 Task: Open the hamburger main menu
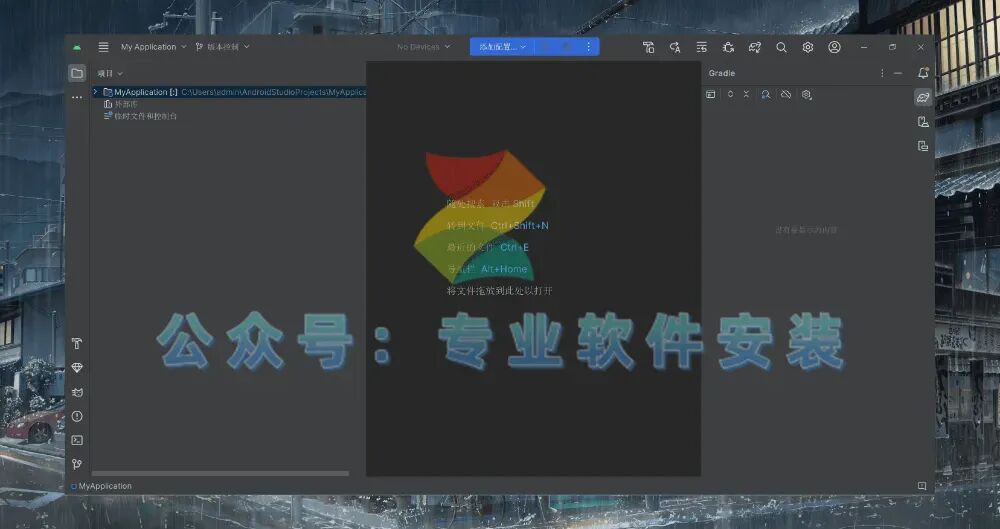103,47
